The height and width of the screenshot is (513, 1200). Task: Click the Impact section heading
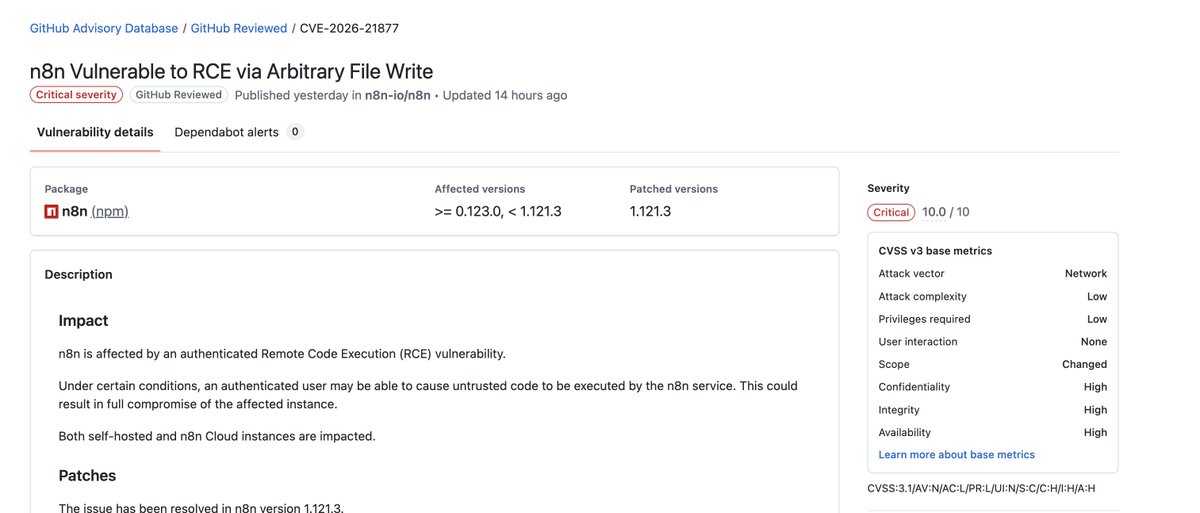83,320
